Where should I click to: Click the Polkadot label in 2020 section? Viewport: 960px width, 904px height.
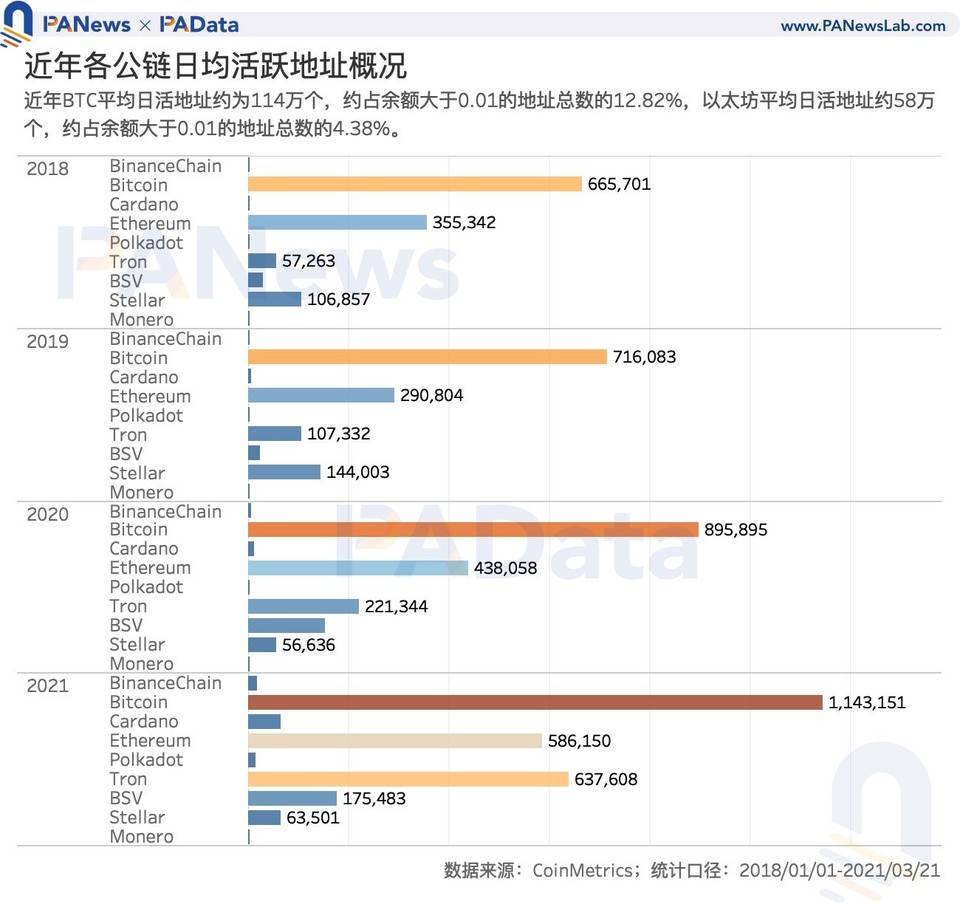click(x=147, y=587)
